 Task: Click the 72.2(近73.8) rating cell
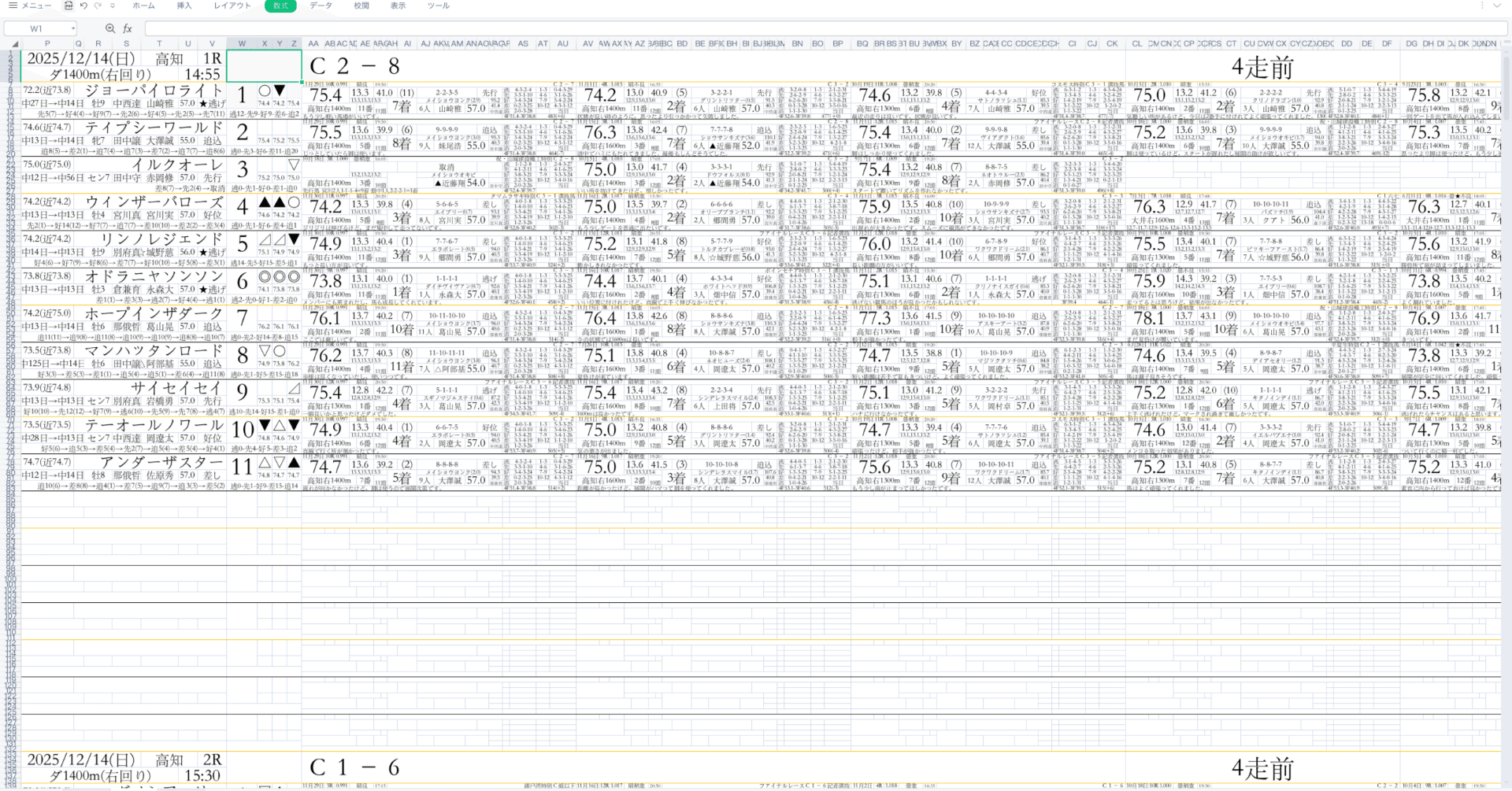click(x=46, y=91)
